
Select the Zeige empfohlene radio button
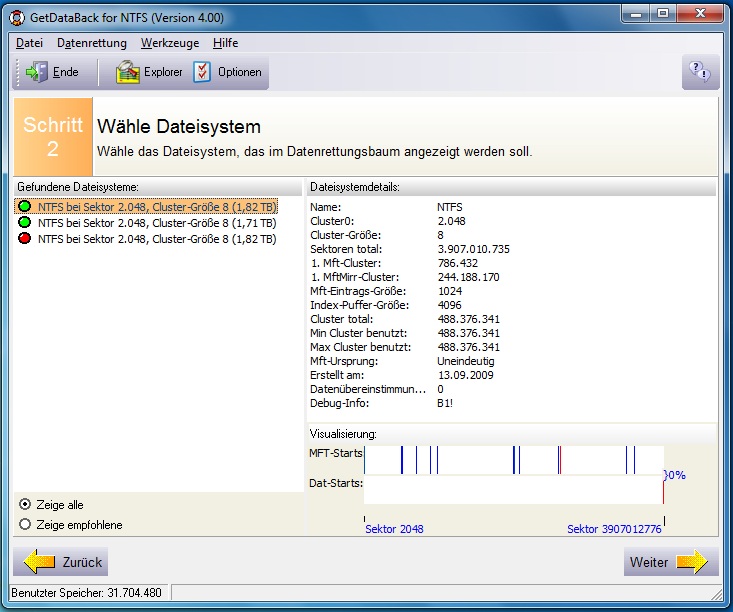[x=25, y=525]
